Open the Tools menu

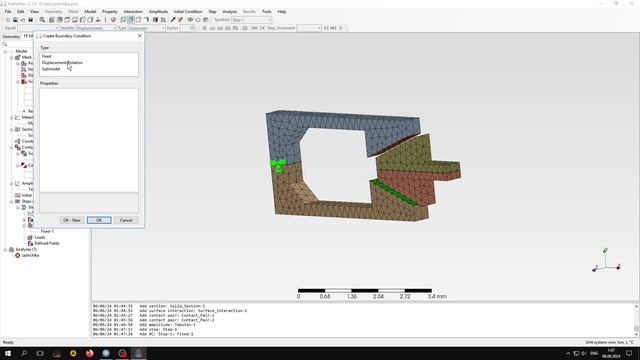(267, 11)
